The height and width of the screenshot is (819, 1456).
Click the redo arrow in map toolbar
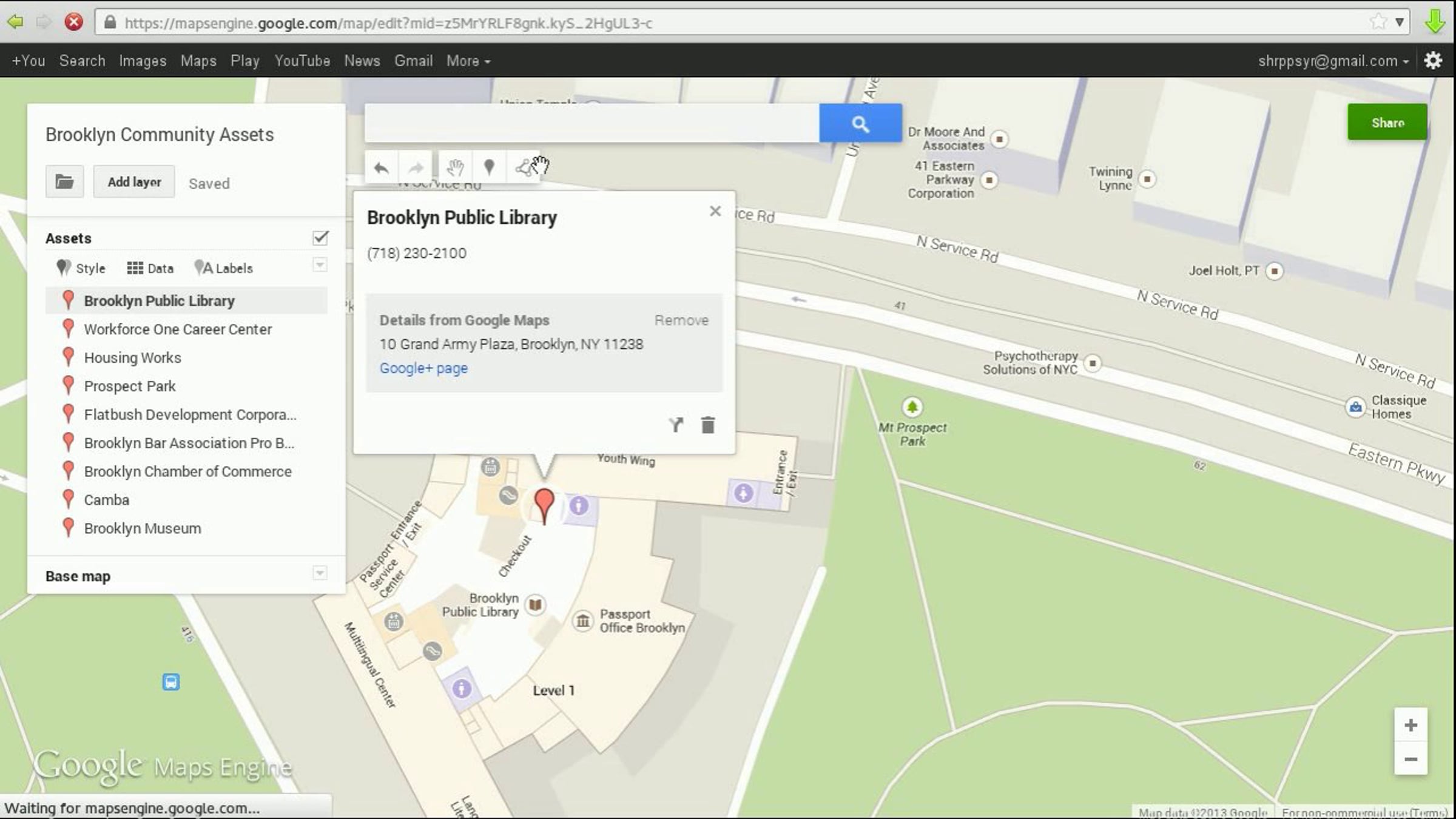tap(416, 167)
